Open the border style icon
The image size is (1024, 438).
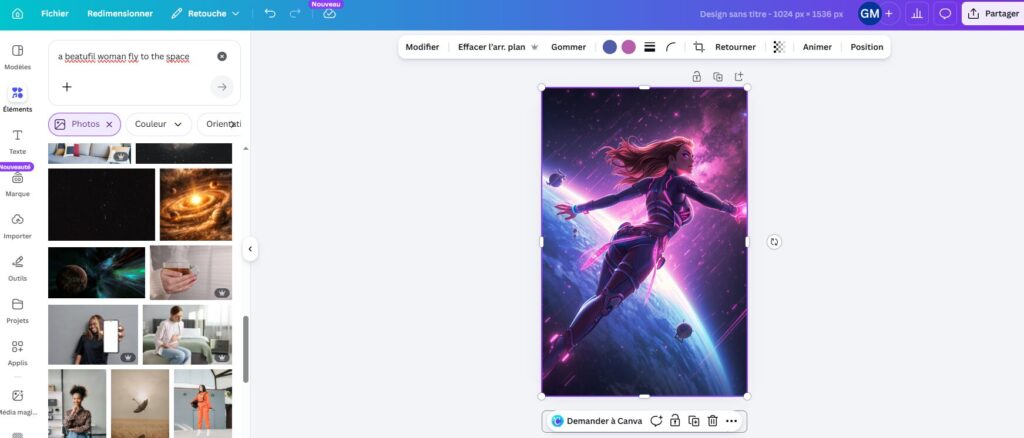650,47
